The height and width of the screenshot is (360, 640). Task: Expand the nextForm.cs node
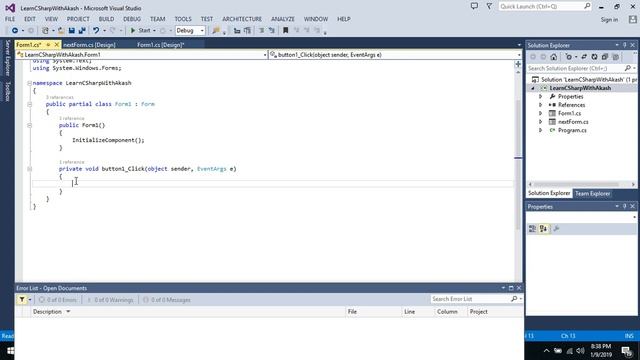[x=540, y=122]
